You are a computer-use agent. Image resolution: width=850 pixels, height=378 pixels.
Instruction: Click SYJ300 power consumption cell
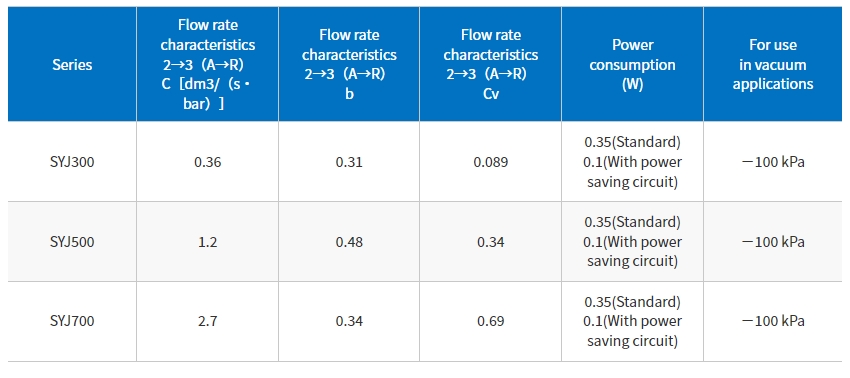tap(632, 162)
